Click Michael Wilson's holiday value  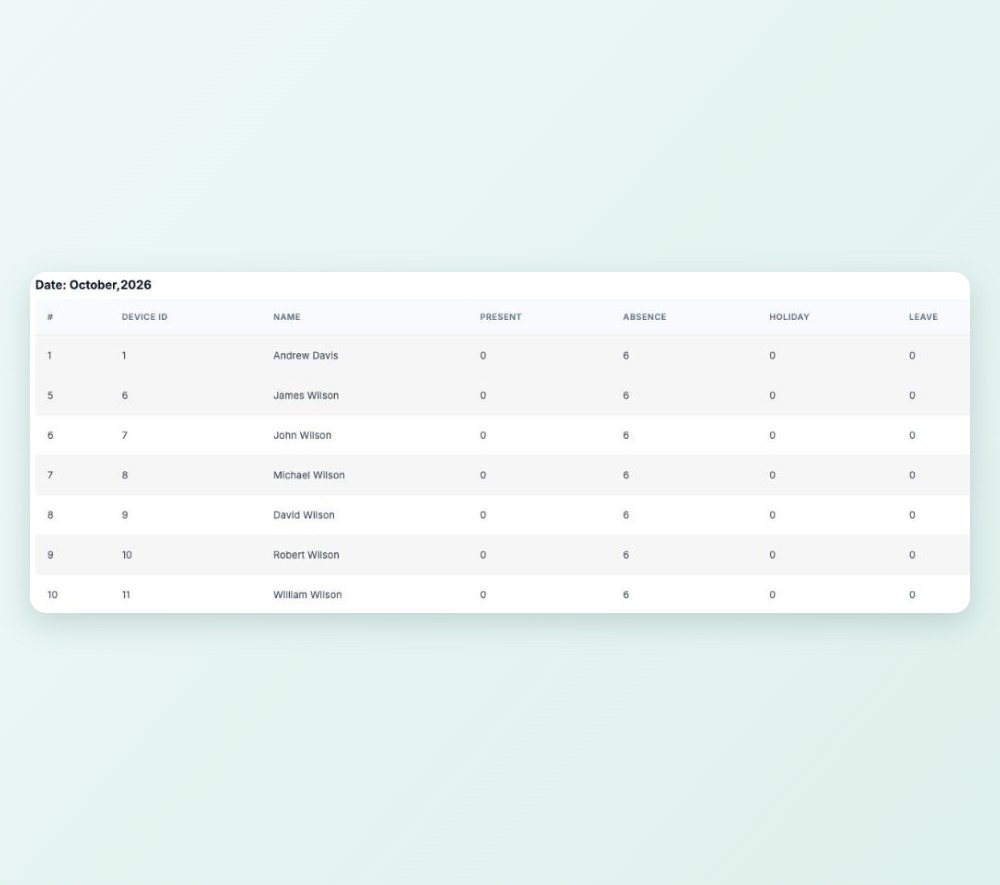pyautogui.click(x=772, y=475)
